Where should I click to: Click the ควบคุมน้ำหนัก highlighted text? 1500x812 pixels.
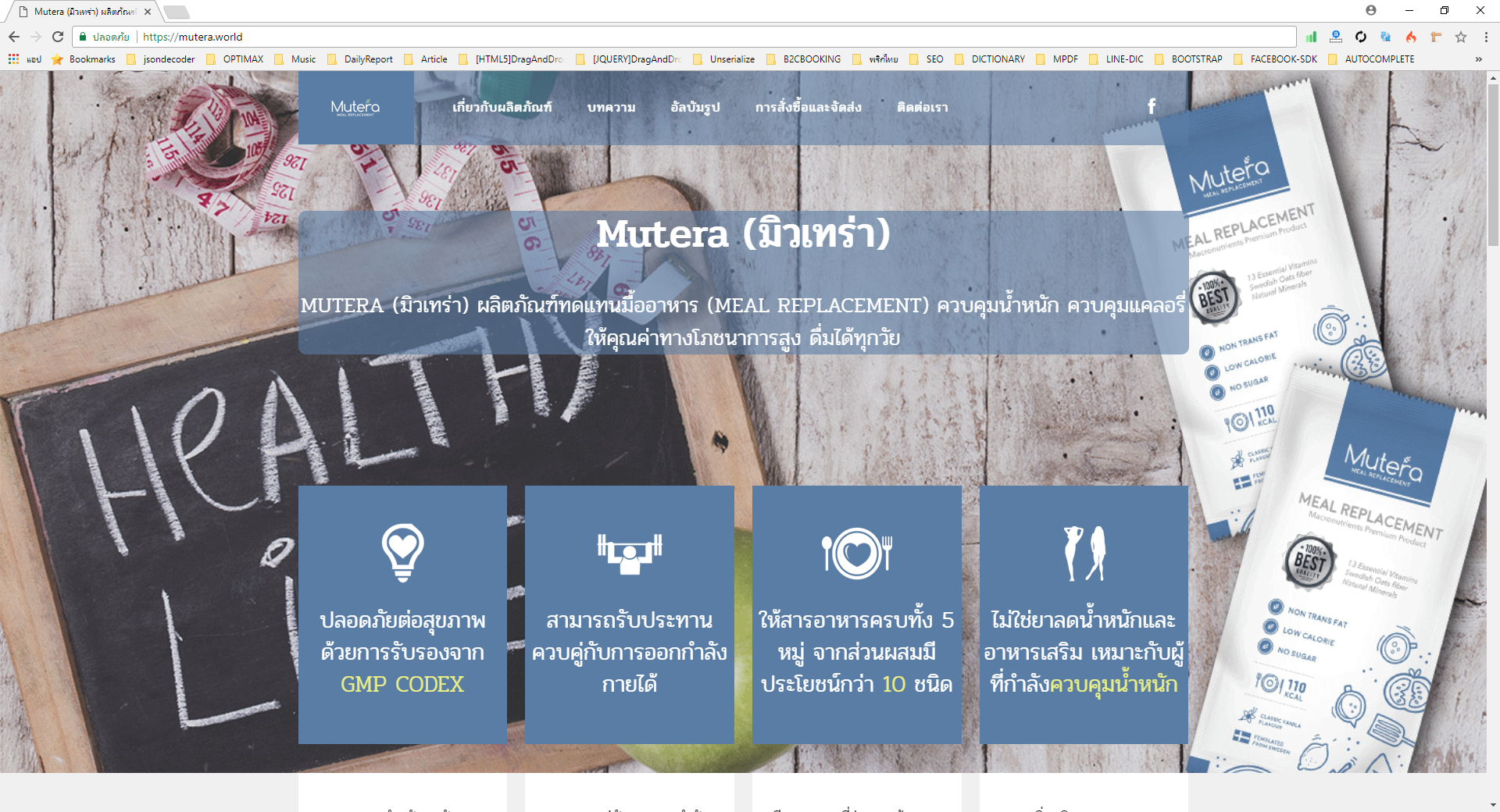1113,683
